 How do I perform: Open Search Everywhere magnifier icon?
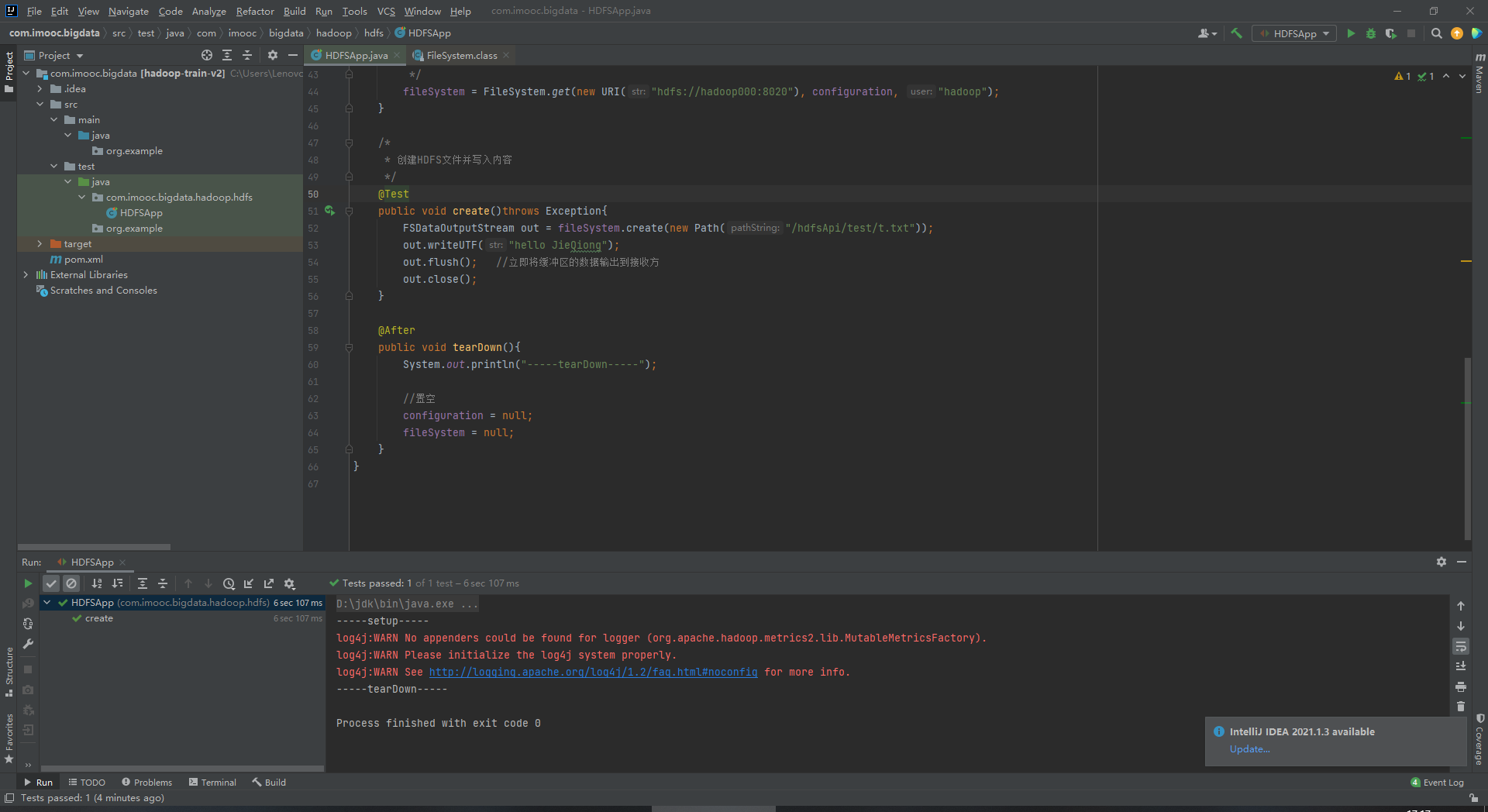pyautogui.click(x=1436, y=33)
